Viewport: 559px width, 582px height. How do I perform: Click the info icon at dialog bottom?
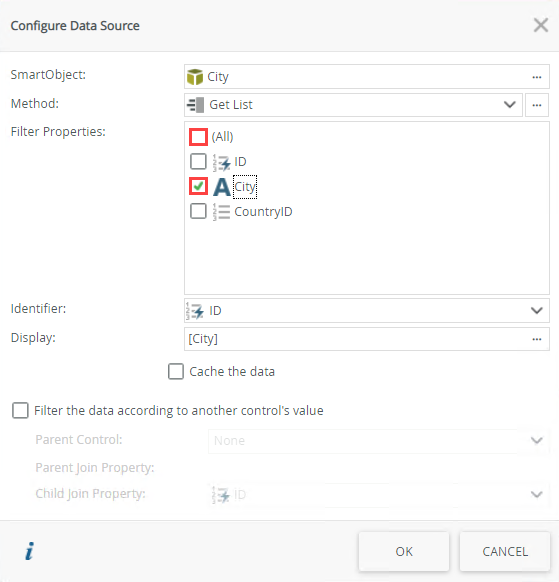click(x=29, y=551)
